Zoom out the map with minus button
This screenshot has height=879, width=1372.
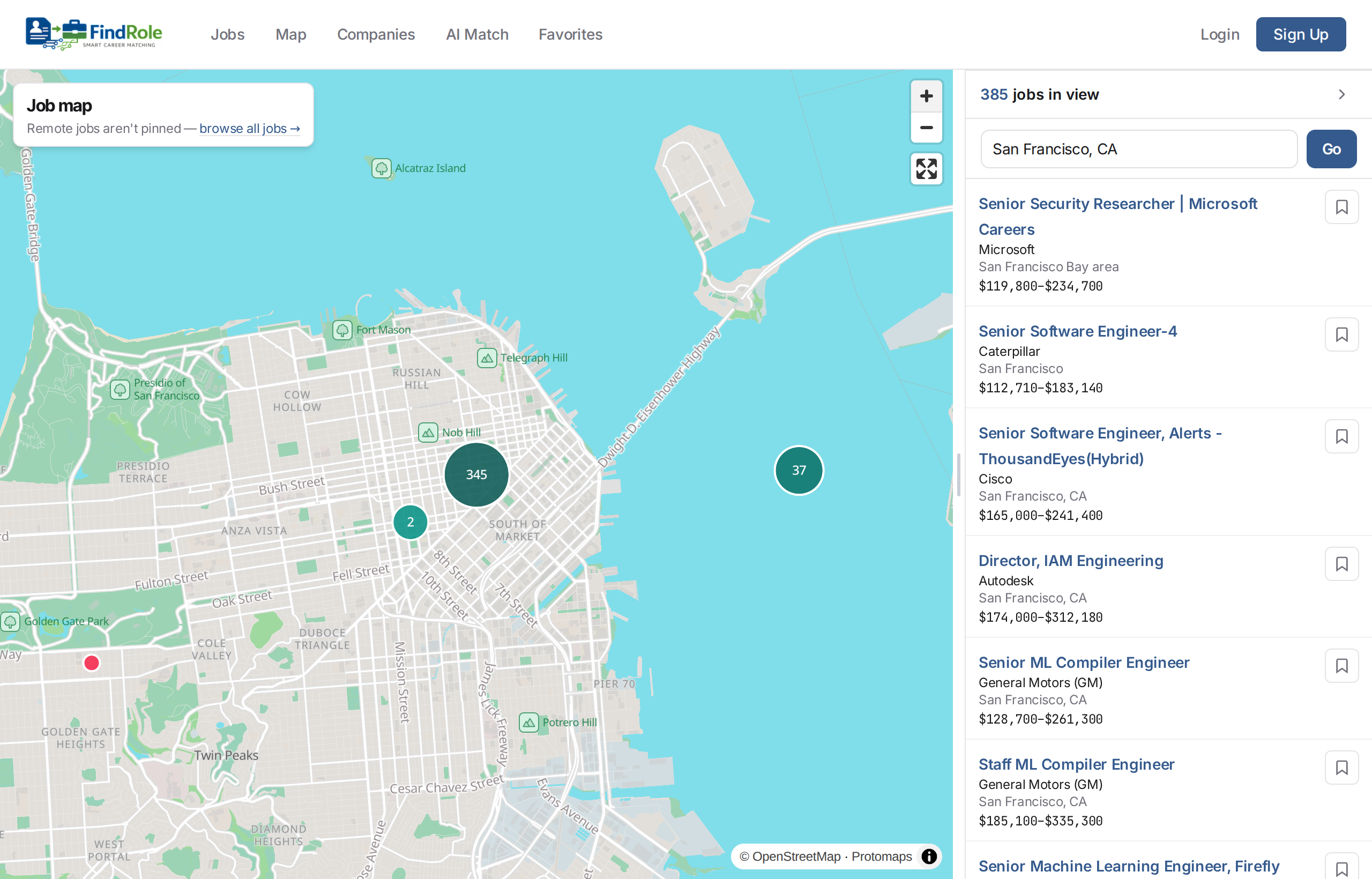point(926,127)
